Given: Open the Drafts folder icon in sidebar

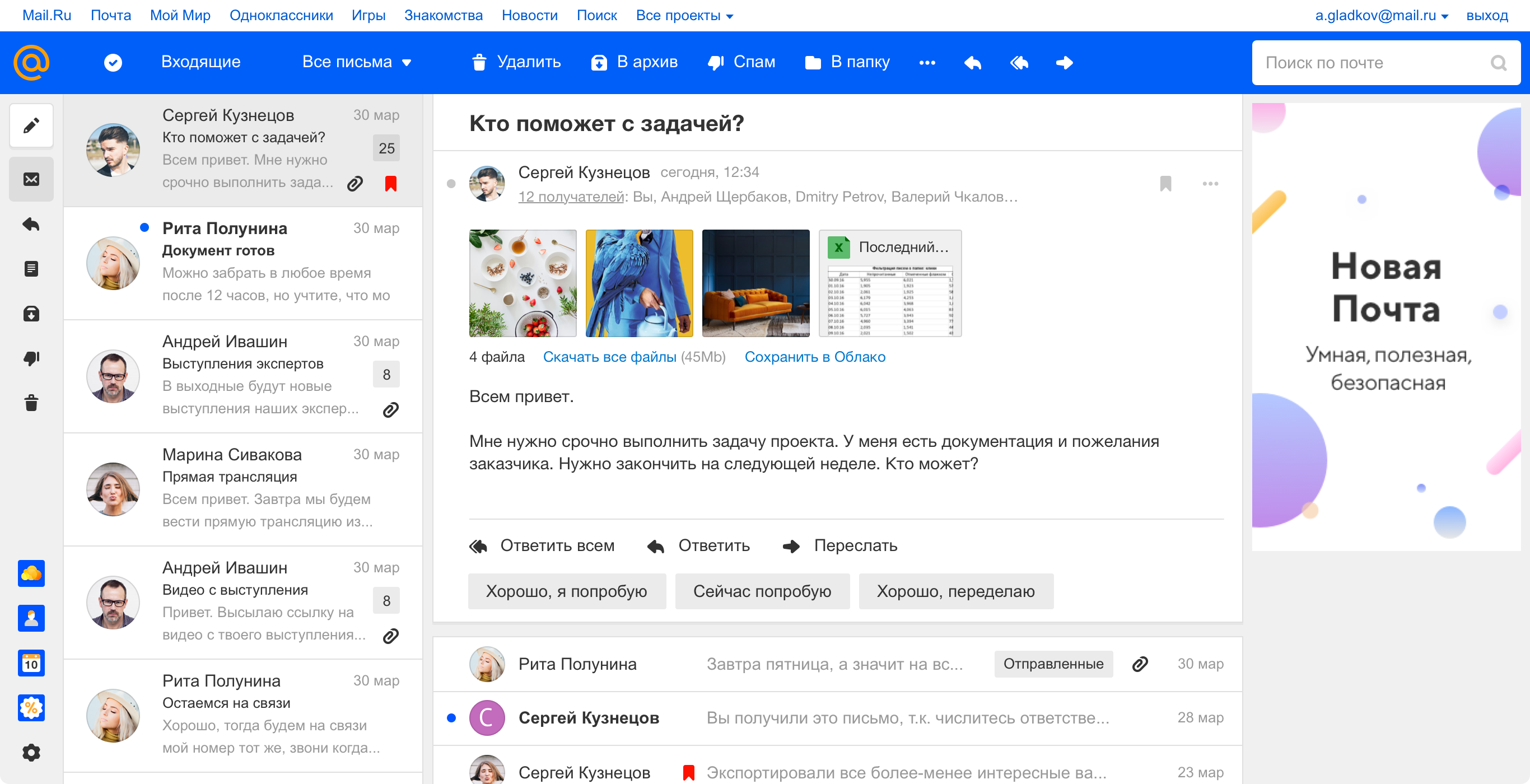Looking at the screenshot, I should point(31,269).
